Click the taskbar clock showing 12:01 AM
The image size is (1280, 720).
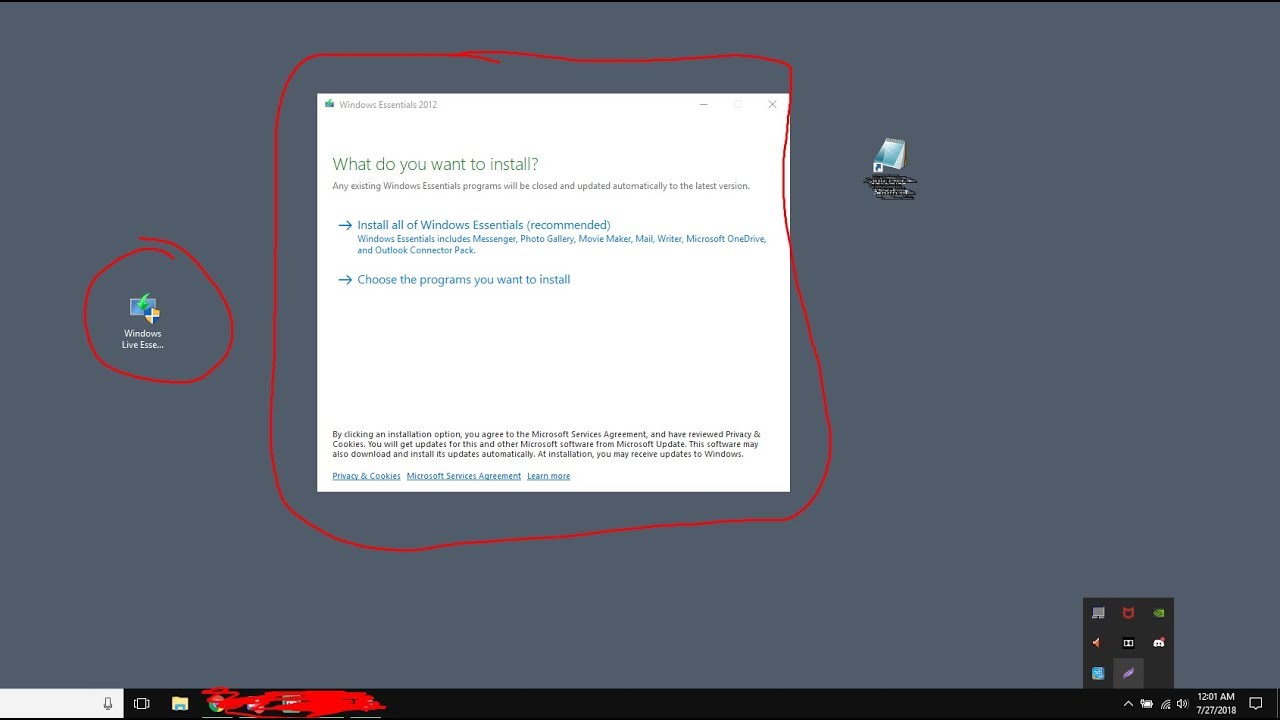click(1216, 704)
